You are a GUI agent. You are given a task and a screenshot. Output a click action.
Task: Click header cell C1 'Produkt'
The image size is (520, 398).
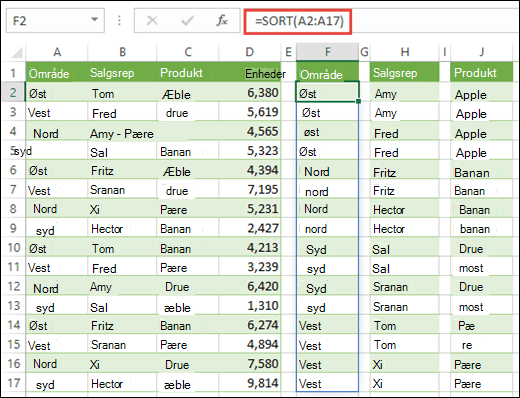pyautogui.click(x=188, y=72)
